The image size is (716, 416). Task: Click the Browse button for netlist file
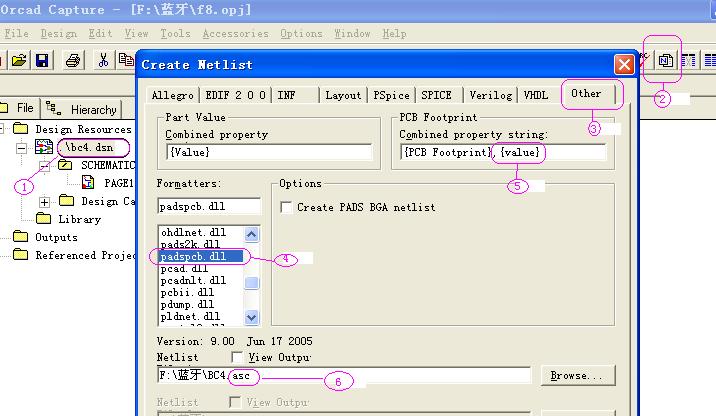pos(578,375)
